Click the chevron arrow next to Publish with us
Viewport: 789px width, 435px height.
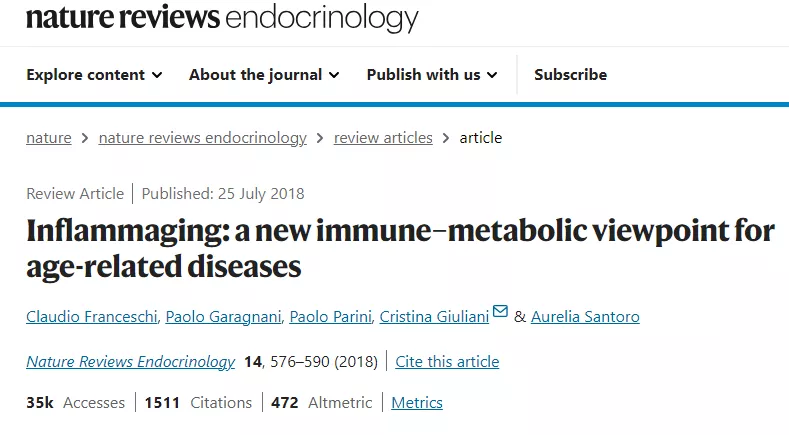pyautogui.click(x=492, y=75)
